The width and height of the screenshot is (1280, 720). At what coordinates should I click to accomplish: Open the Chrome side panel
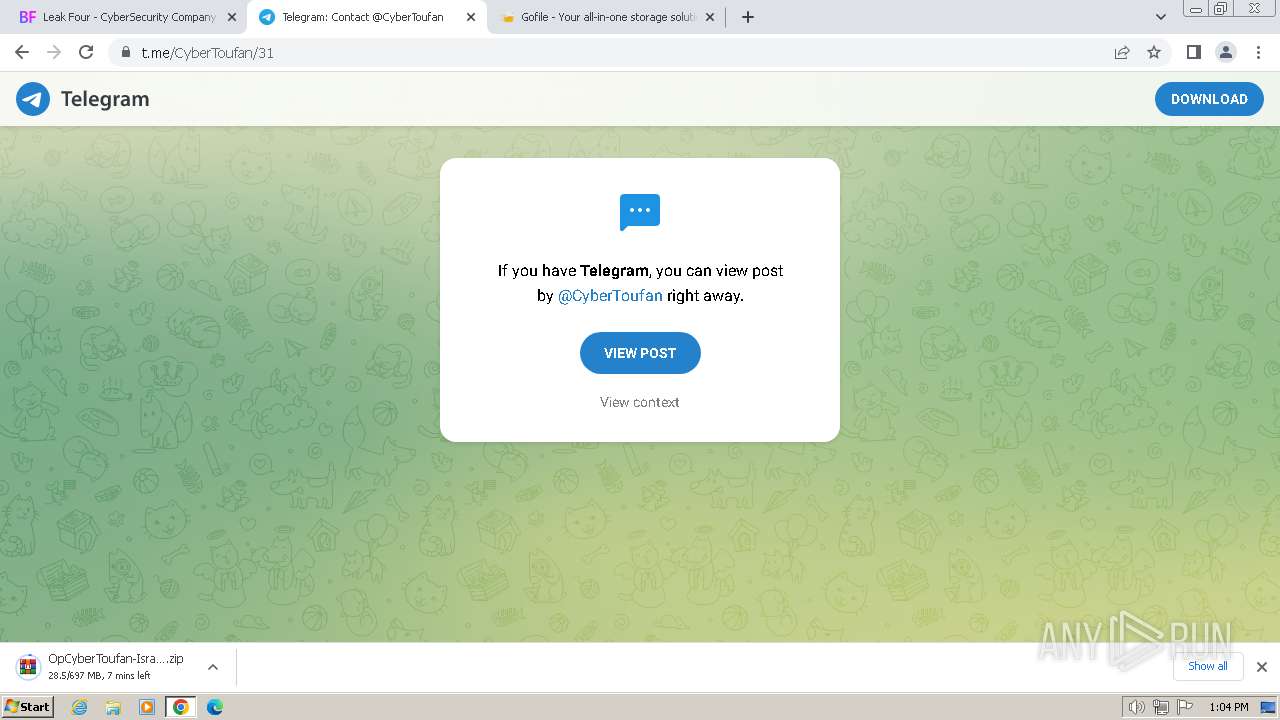tap(1193, 52)
